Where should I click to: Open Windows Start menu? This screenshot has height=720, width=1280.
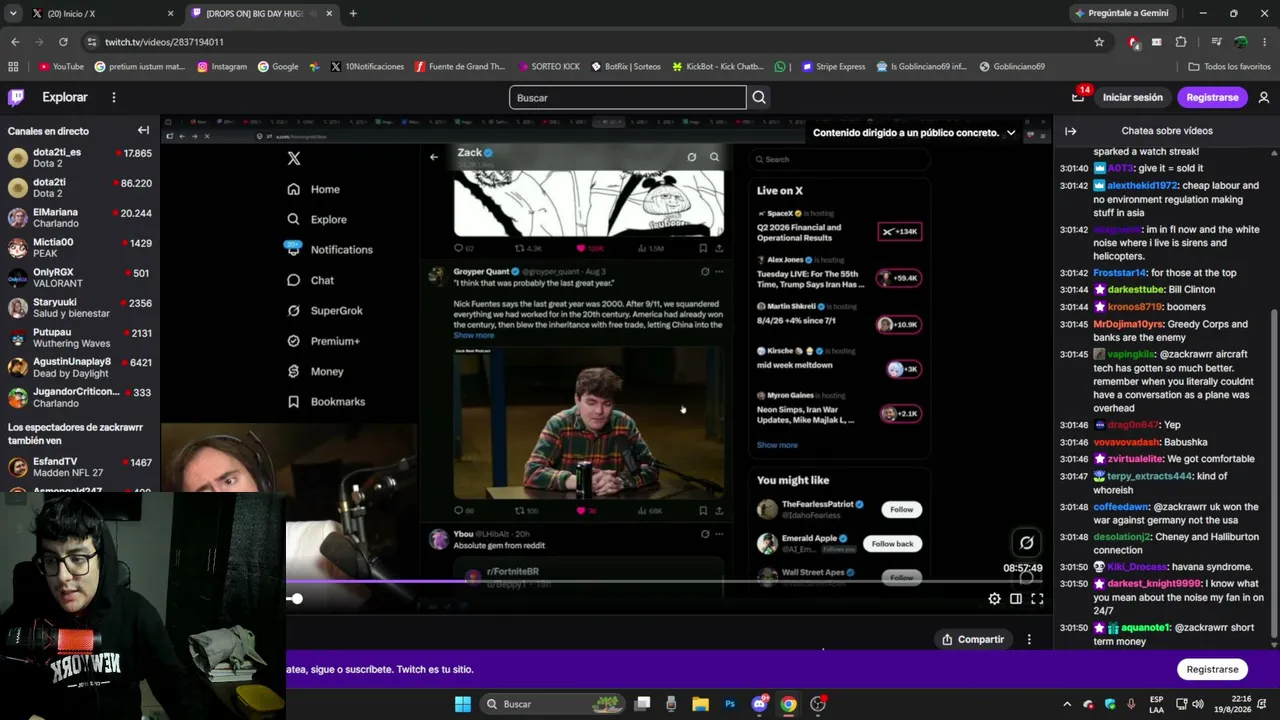click(463, 704)
